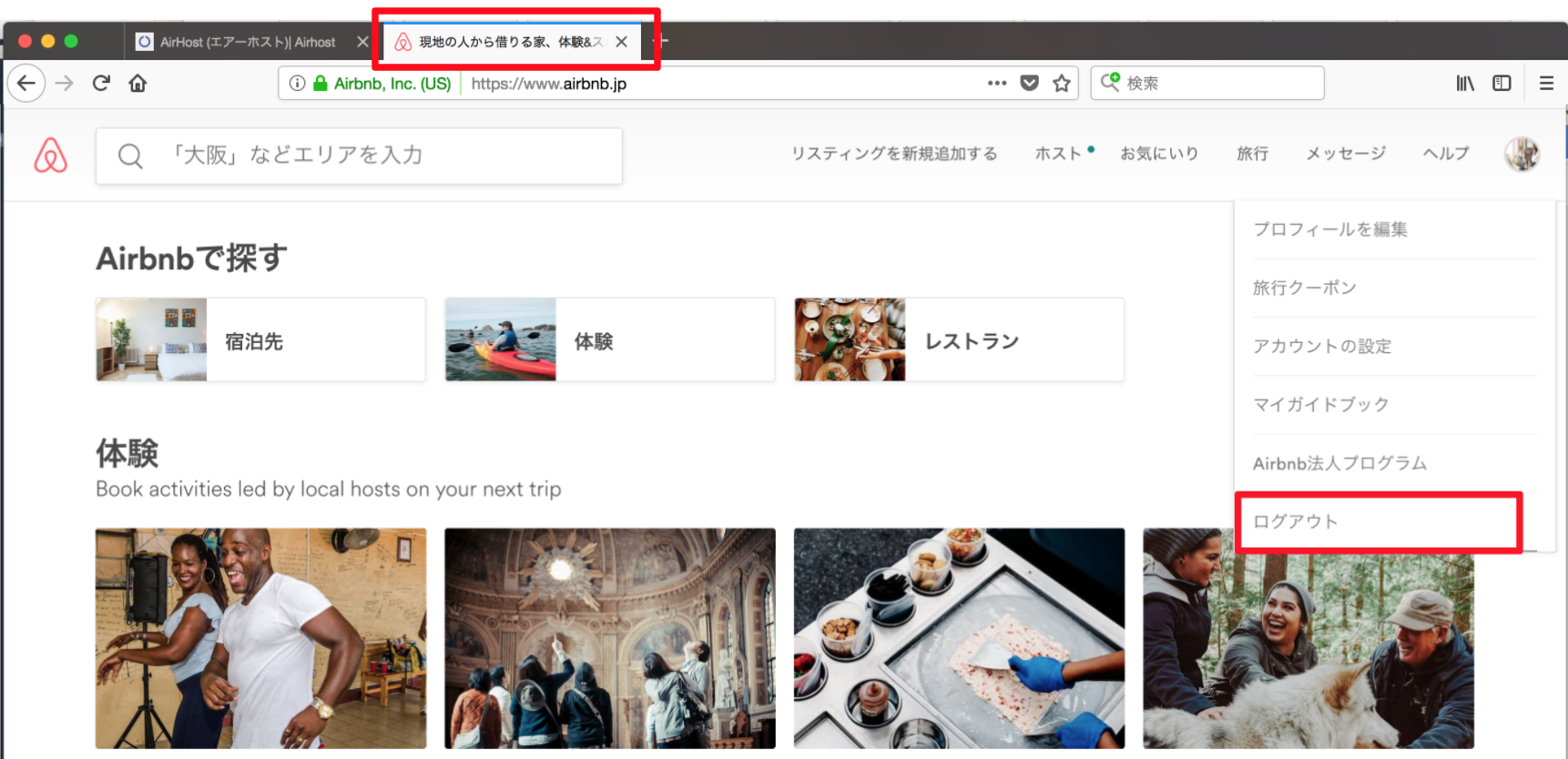This screenshot has height=759, width=1568.
Task: Click the magnifier icon in Airbnb search
Action: click(130, 156)
